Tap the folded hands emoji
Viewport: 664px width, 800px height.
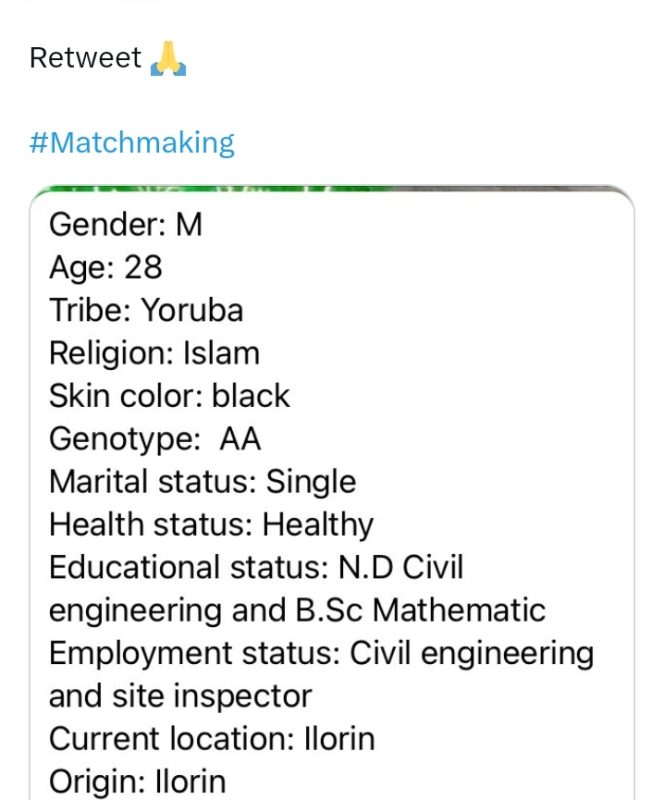pos(168,59)
